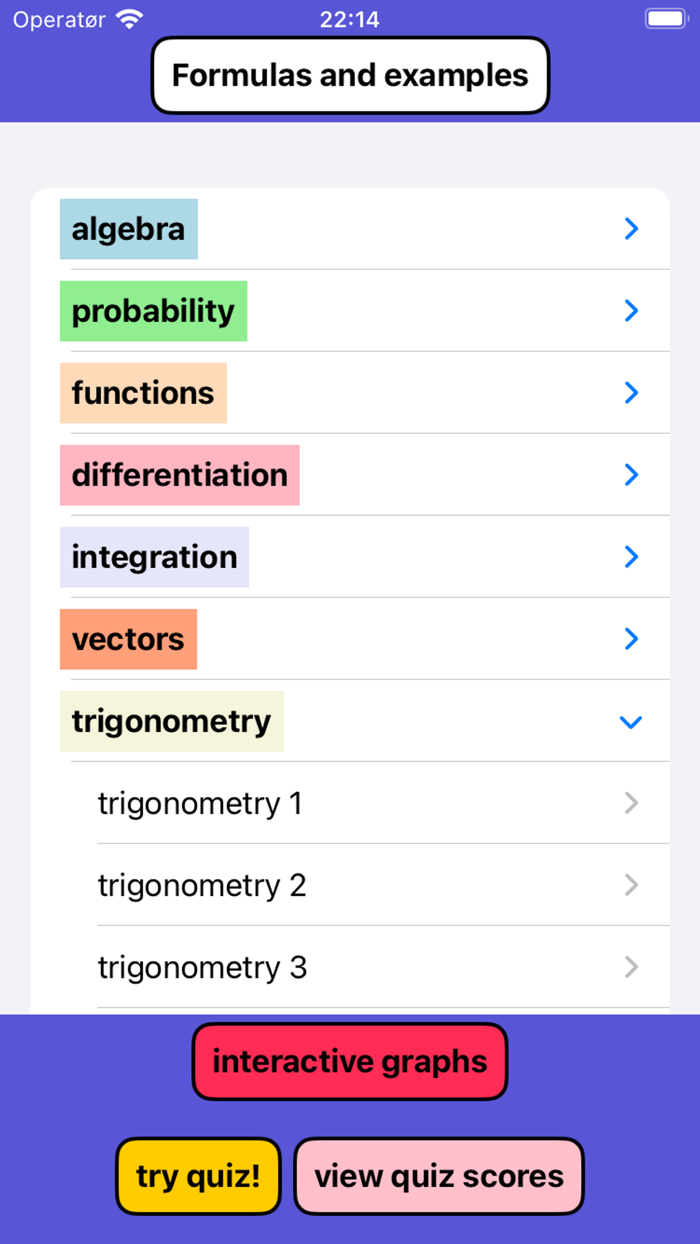The height and width of the screenshot is (1244, 700).
Task: Select the green probability label
Action: 153,311
